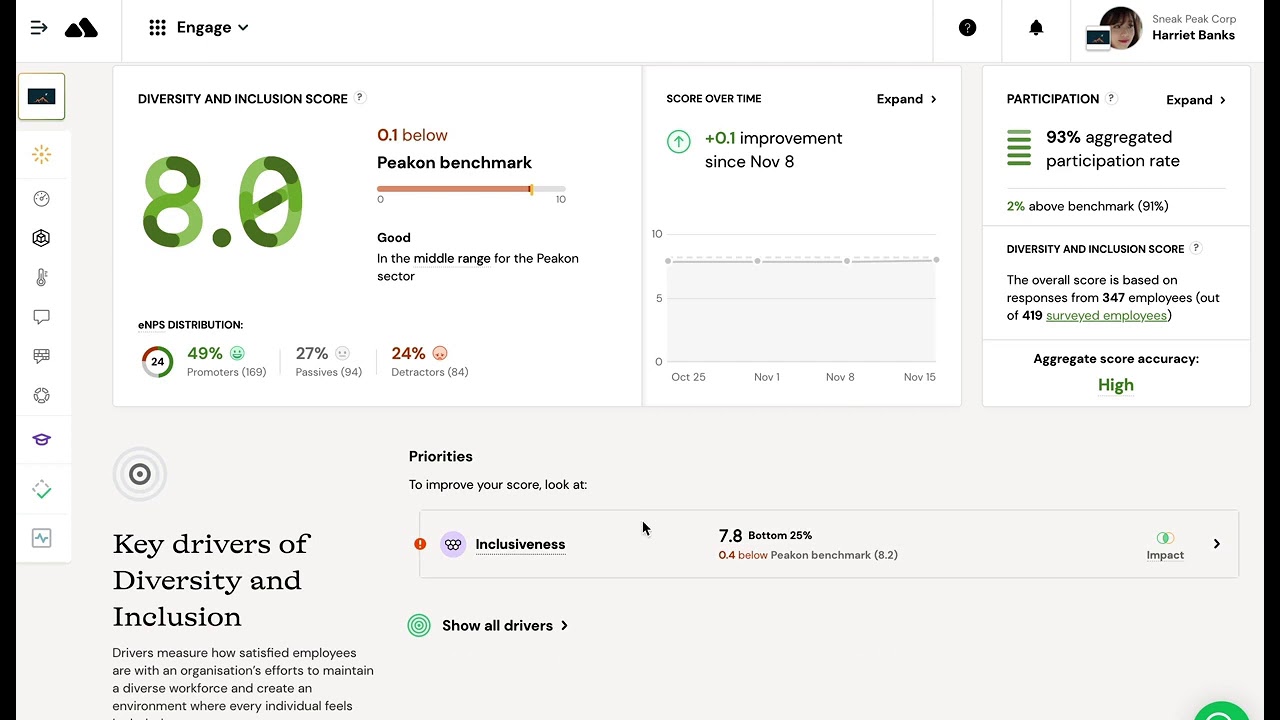Click the Diversity and Inclusion Score info icon
The height and width of the screenshot is (720, 1280).
tap(360, 98)
